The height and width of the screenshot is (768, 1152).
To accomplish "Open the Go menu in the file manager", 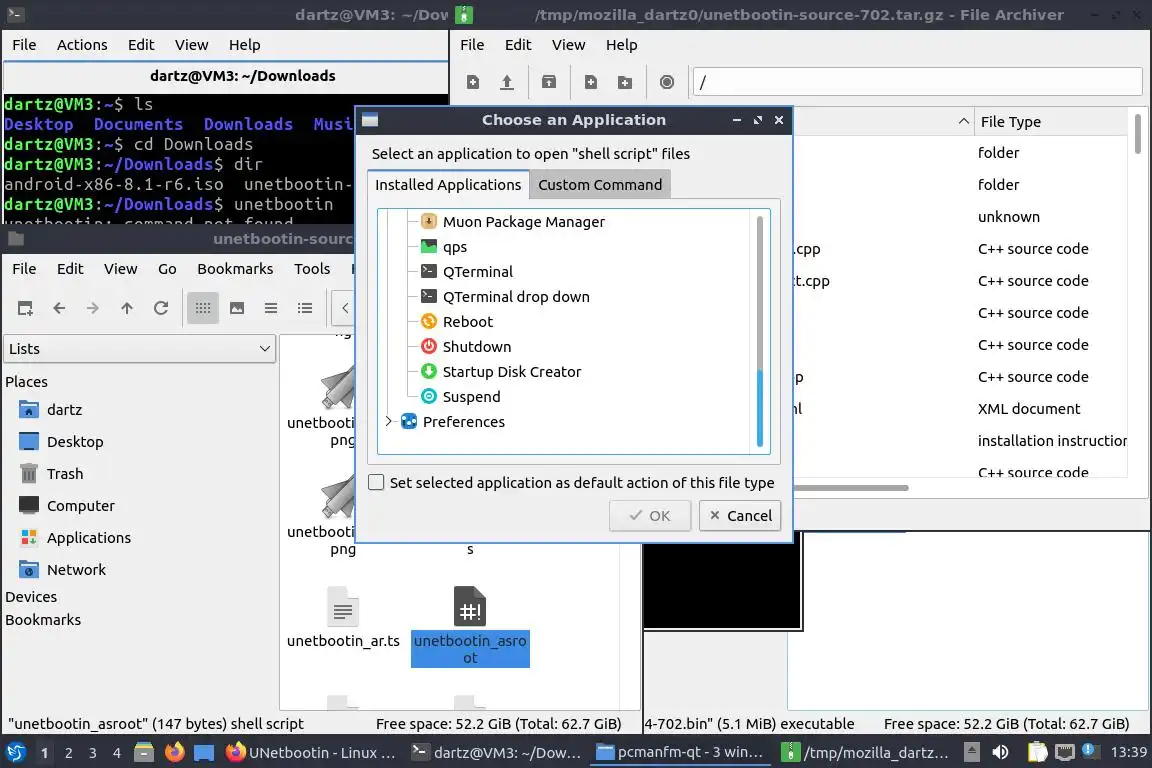I will 167,269.
